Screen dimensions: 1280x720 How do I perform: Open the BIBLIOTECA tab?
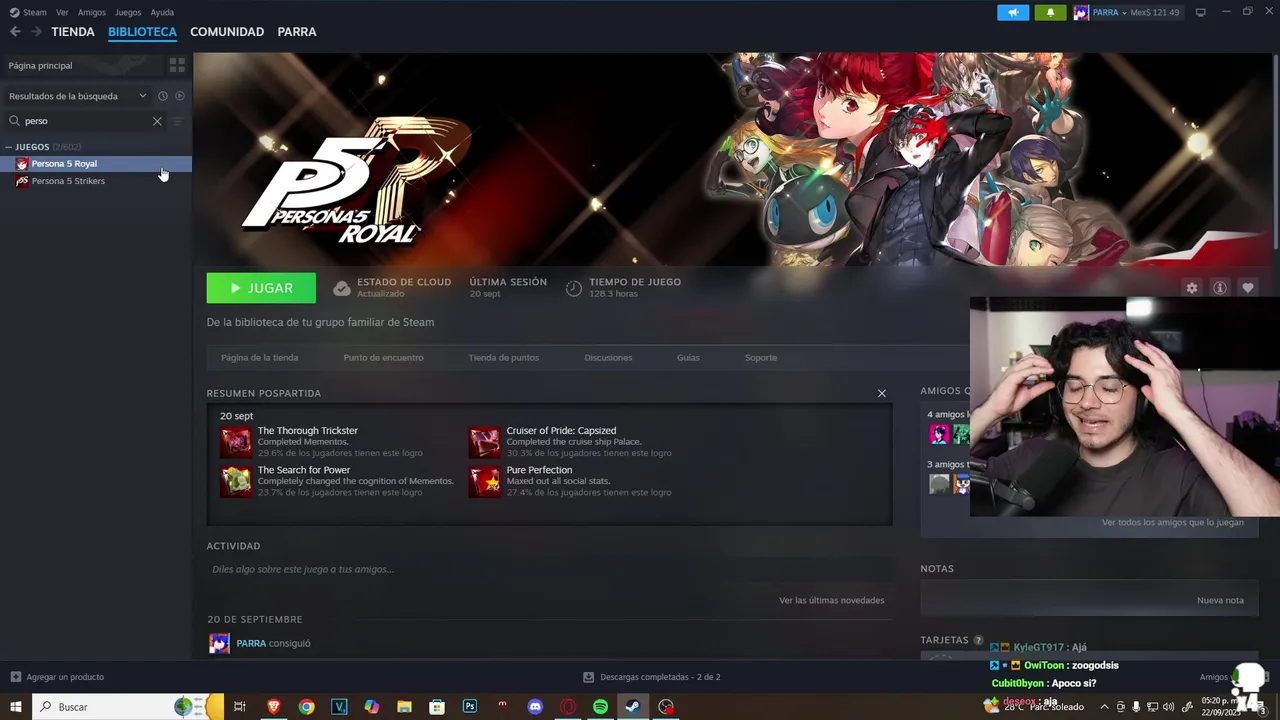pyautogui.click(x=142, y=32)
